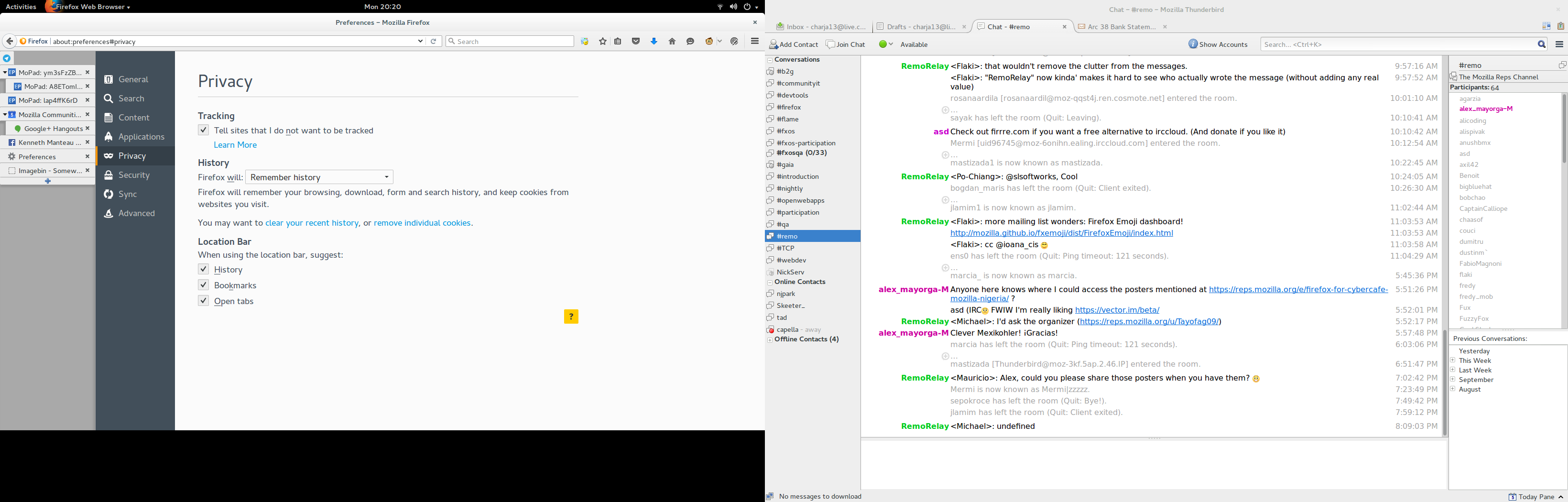
Task: Collapse MoPad ym3sFzZB tab tree
Action: [x=5, y=72]
